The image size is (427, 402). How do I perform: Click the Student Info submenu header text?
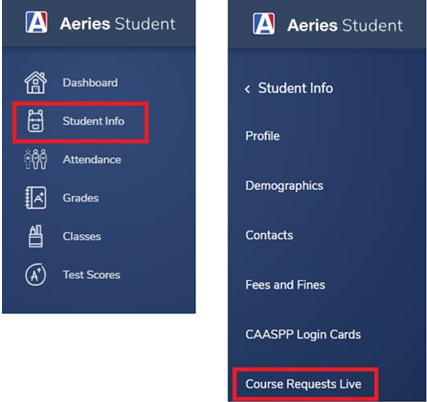[x=295, y=88]
